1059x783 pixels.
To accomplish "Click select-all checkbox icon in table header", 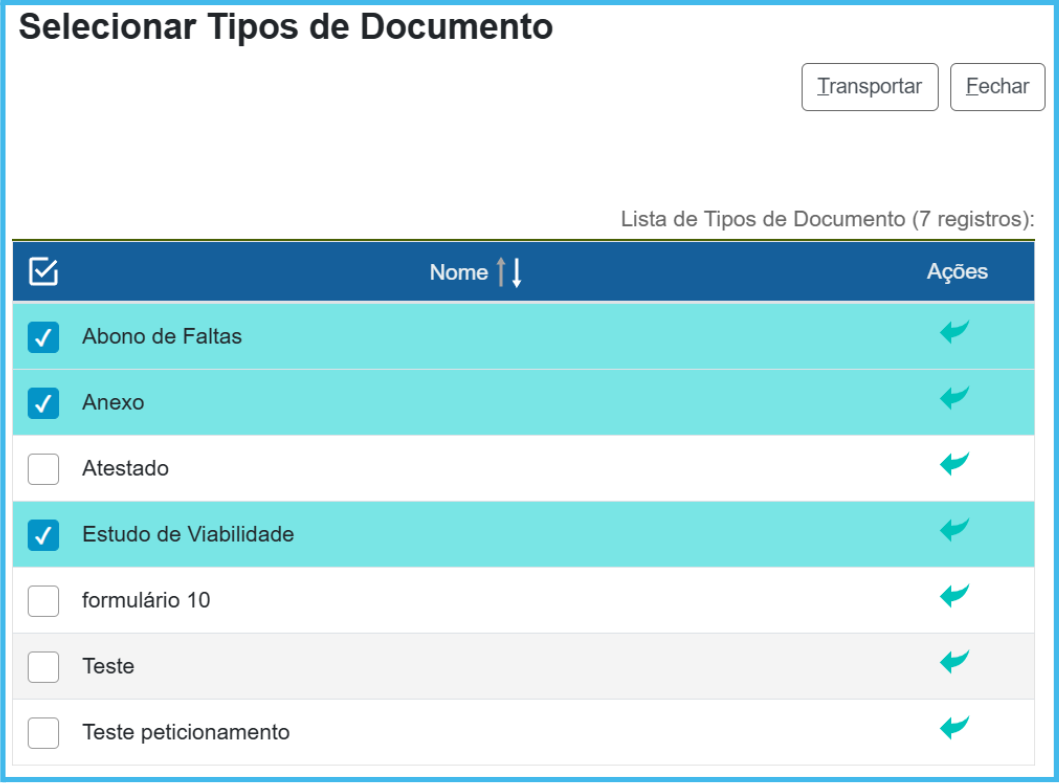I will pyautogui.click(x=44, y=271).
